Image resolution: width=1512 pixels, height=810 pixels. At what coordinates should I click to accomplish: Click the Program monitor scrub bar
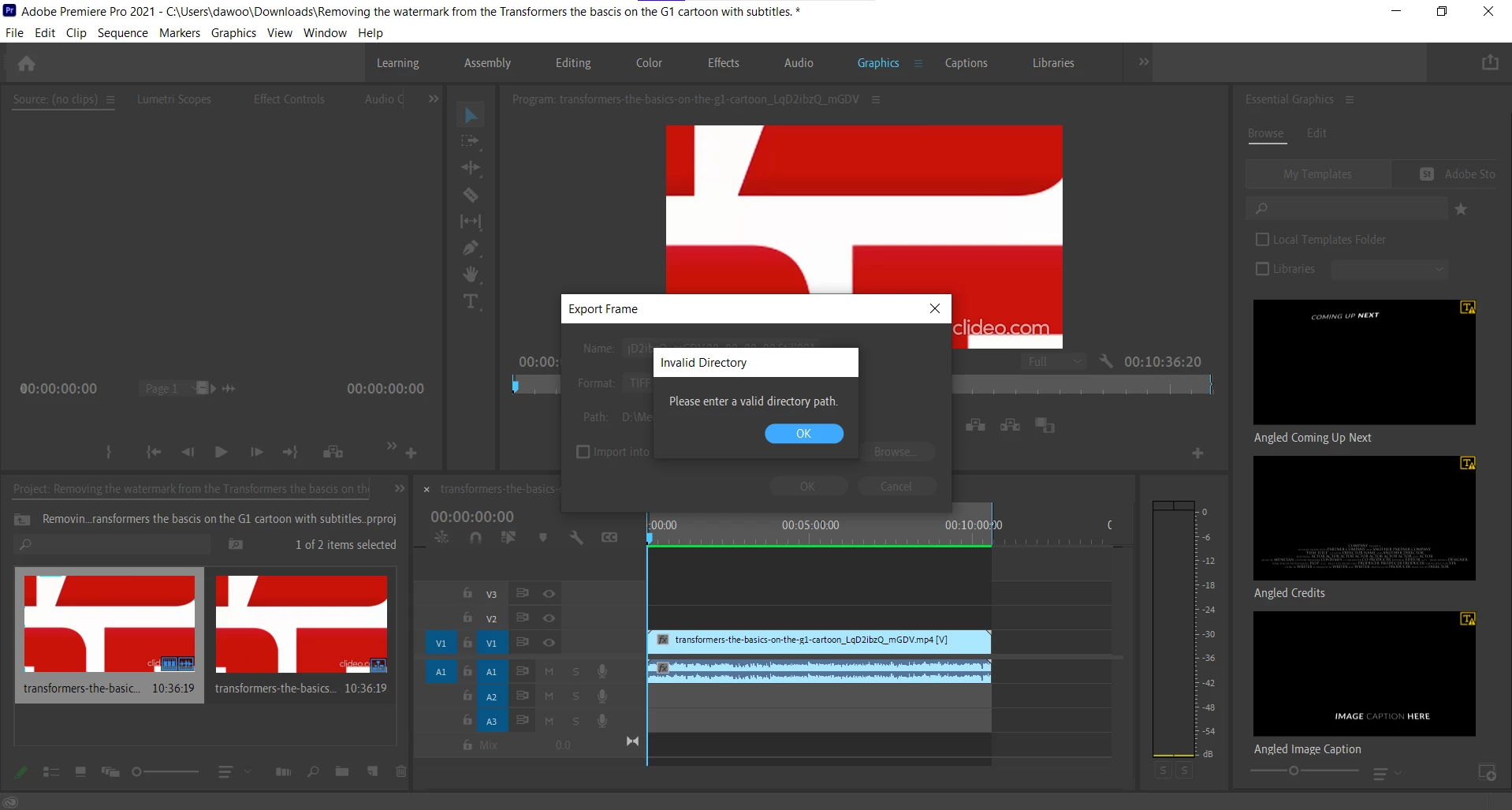pyautogui.click(x=862, y=385)
